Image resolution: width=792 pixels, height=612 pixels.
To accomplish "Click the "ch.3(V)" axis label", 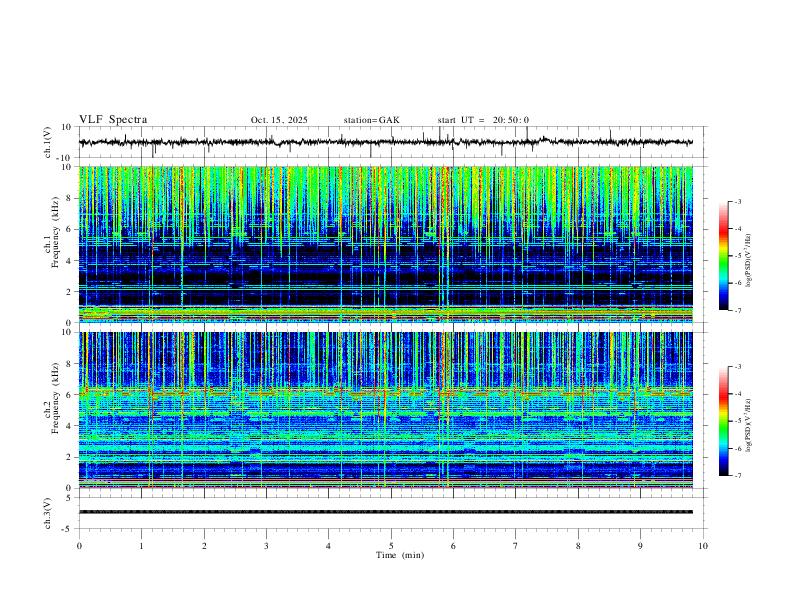I will pos(48,514).
